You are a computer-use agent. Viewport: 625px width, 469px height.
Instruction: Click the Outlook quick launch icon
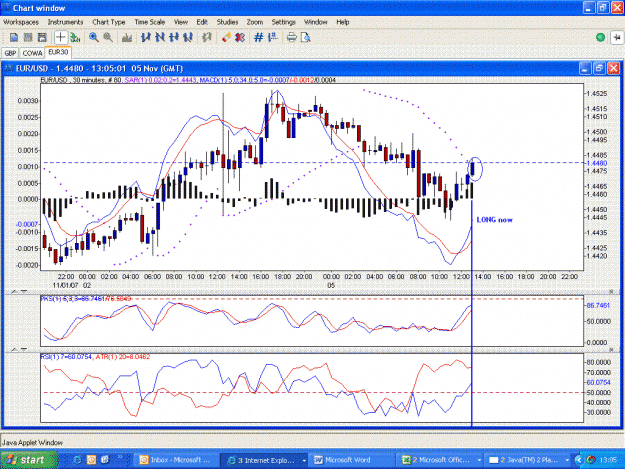coord(91,460)
